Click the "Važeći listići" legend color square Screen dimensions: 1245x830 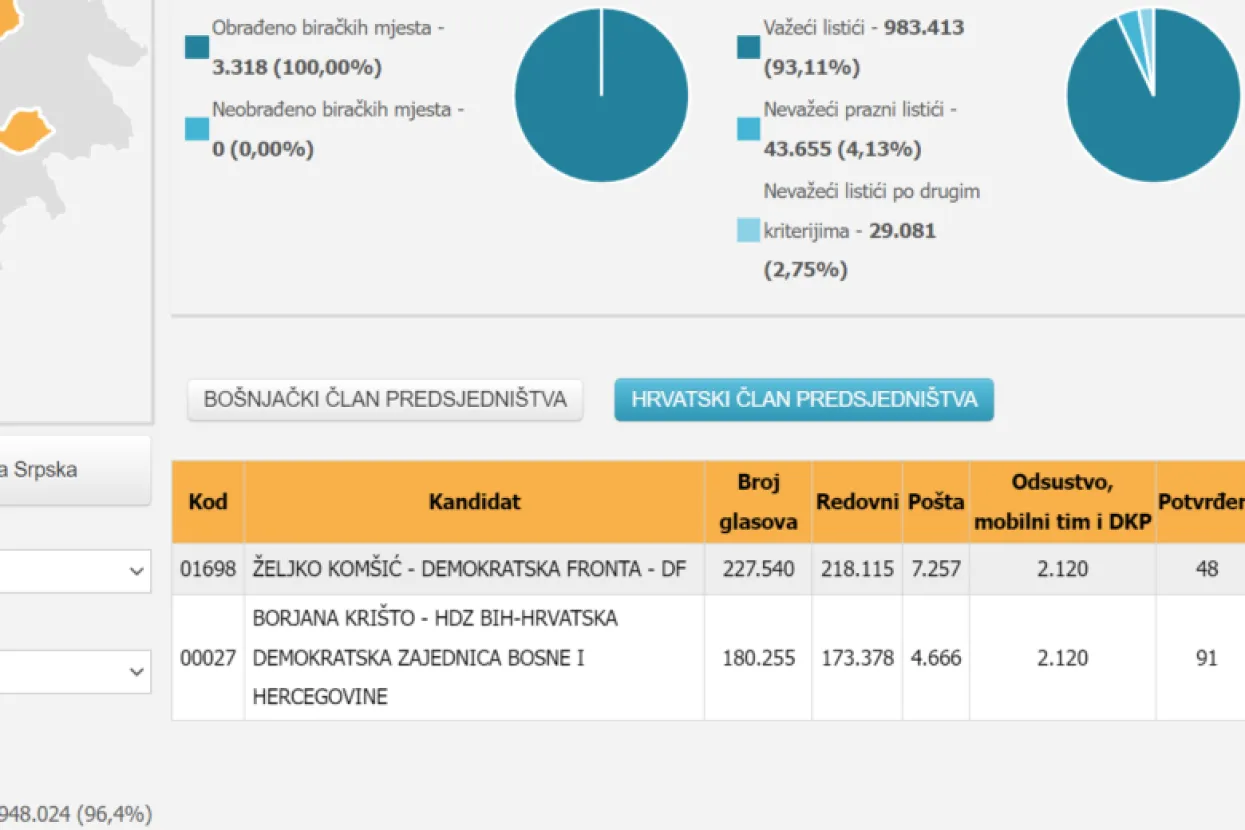[x=747, y=45]
